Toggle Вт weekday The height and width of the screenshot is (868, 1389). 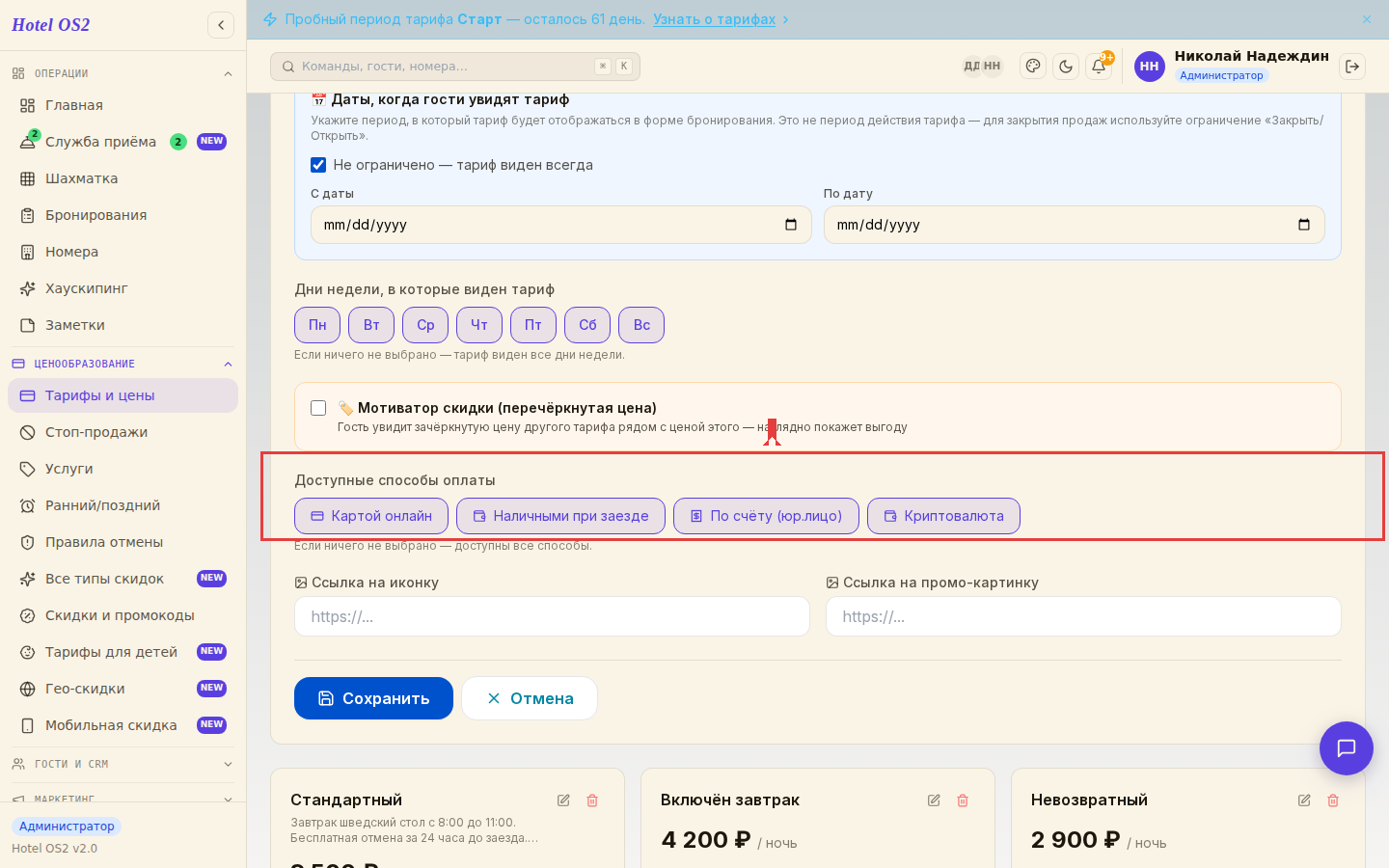pyautogui.click(x=371, y=325)
